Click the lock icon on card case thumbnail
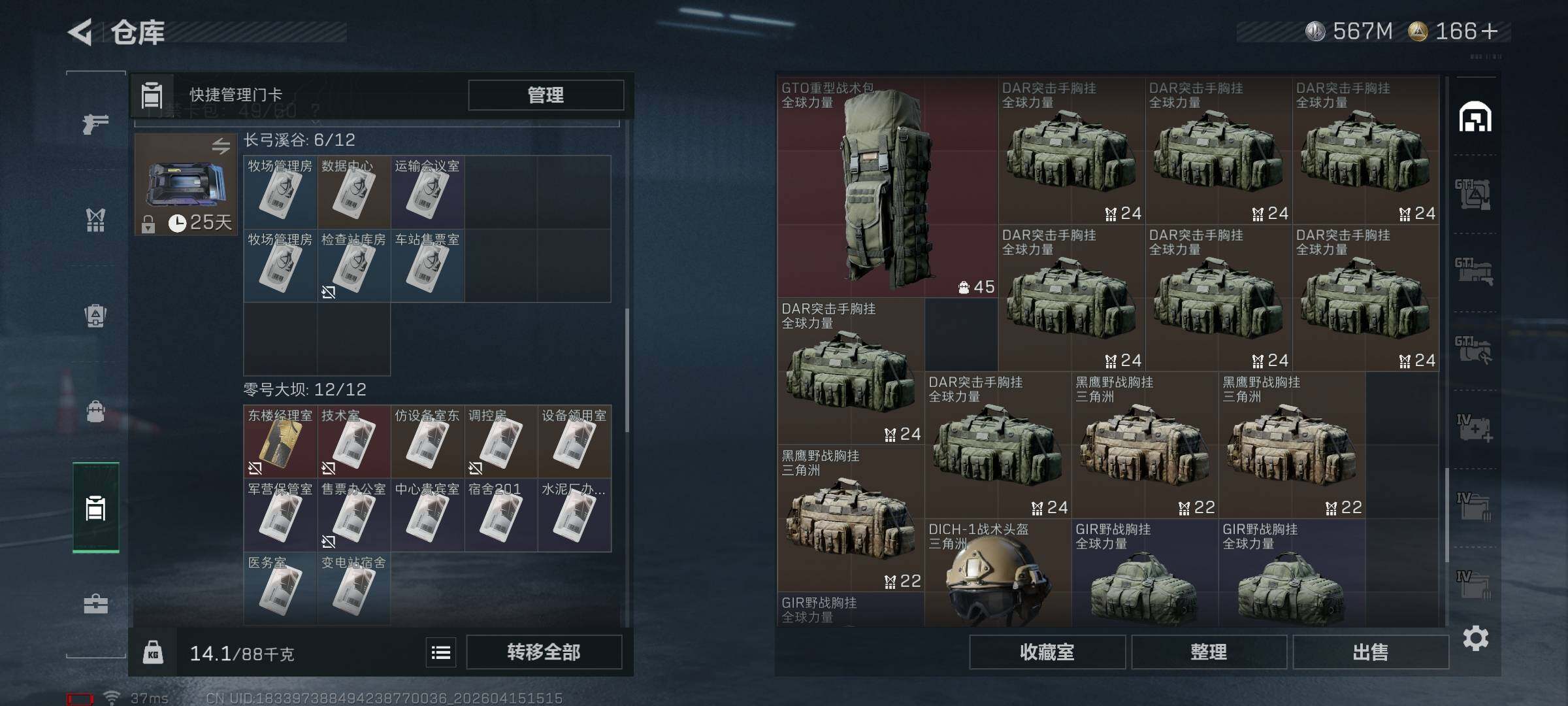Image resolution: width=1568 pixels, height=706 pixels. (148, 224)
